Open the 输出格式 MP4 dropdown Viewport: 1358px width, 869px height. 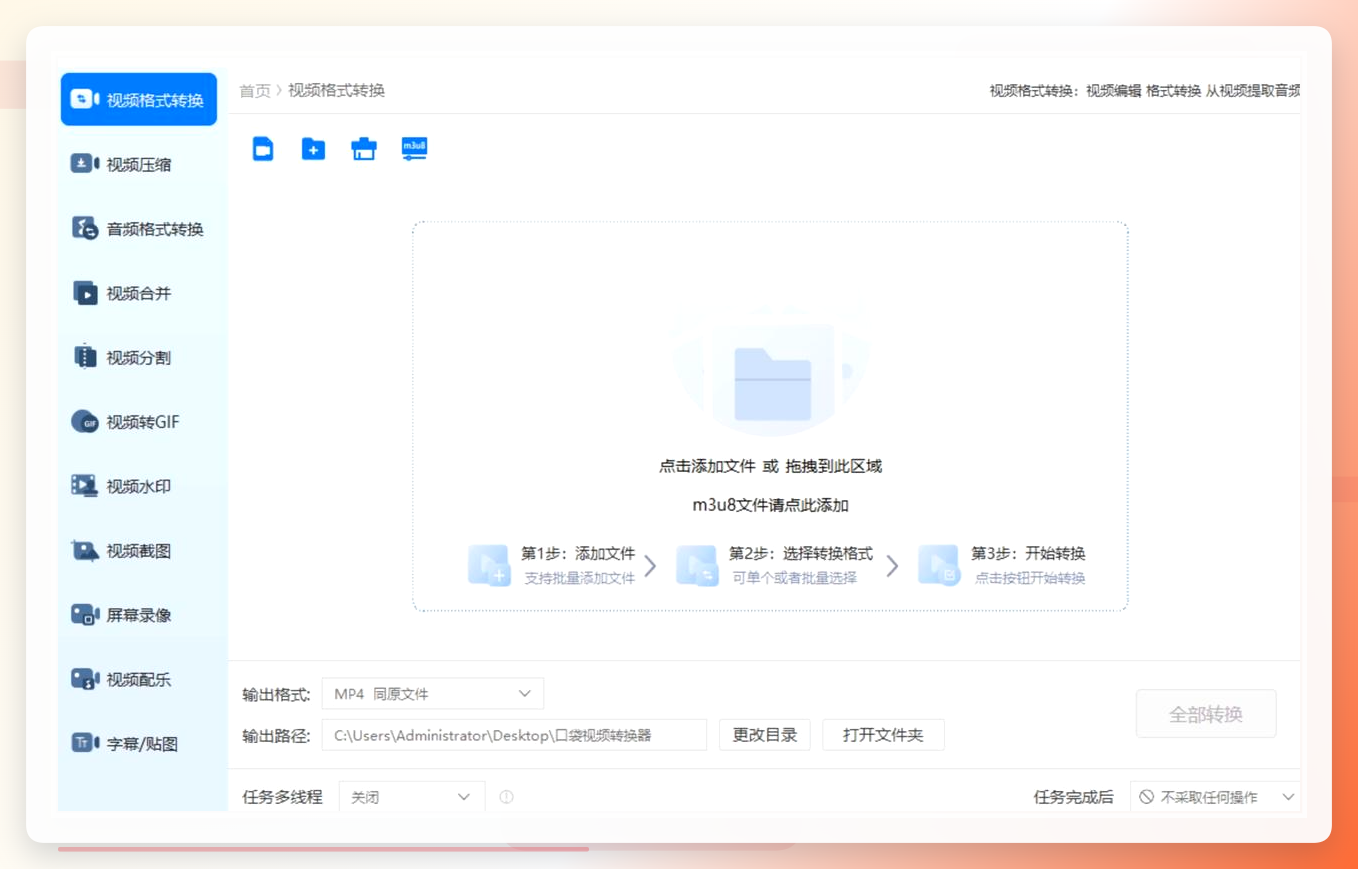point(433,693)
